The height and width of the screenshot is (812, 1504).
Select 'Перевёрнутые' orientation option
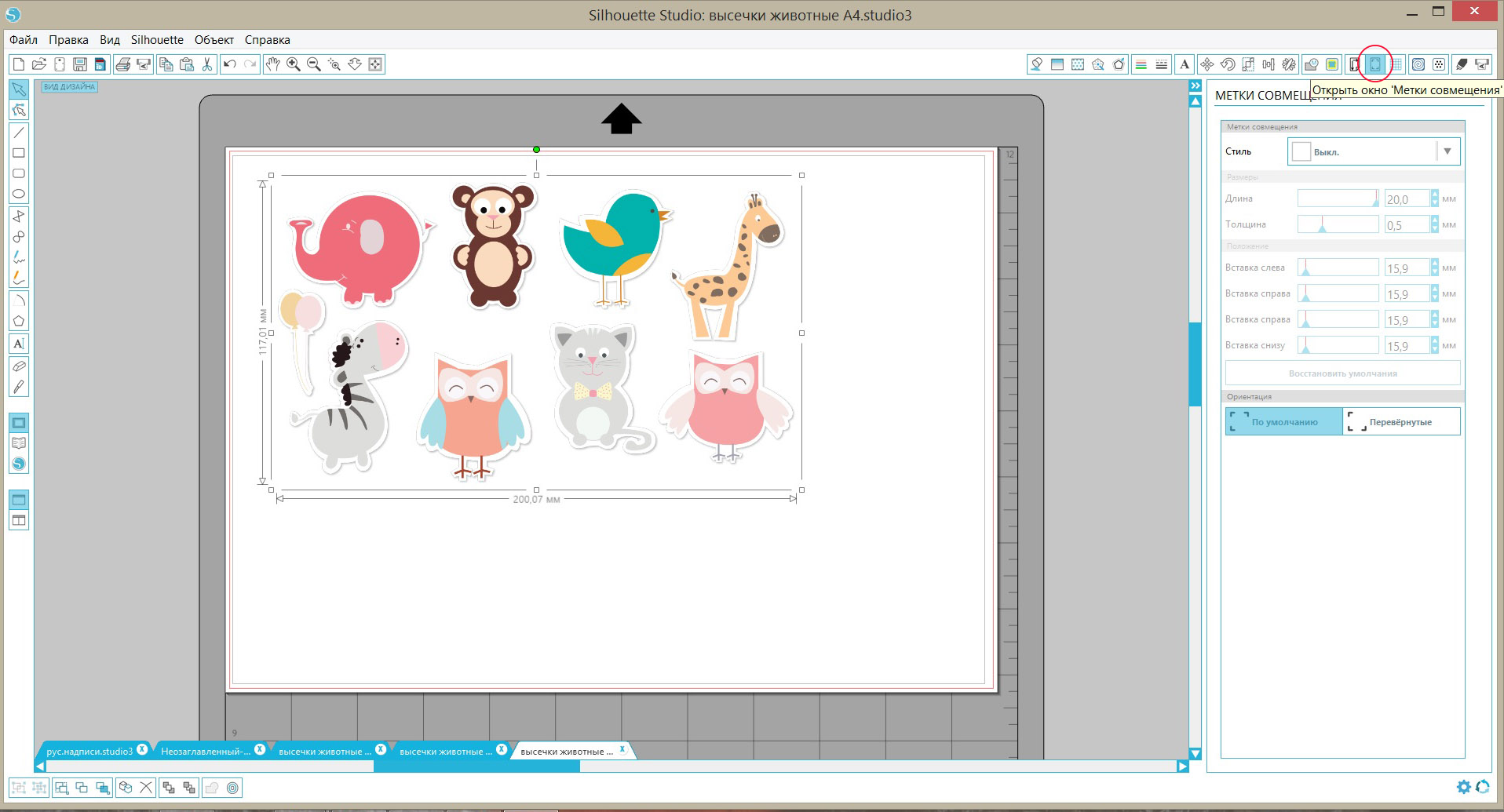tap(1401, 421)
